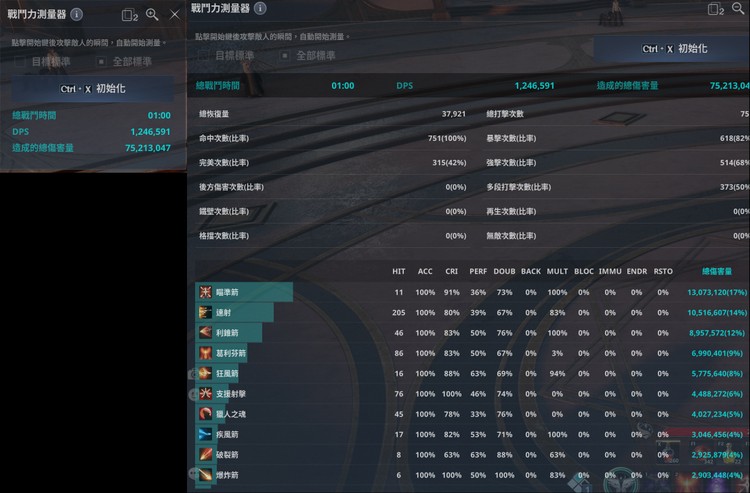Viewport: 750px width, 493px height.
Task: Click the 葛利芬箭 skill icon
Action: [206, 353]
